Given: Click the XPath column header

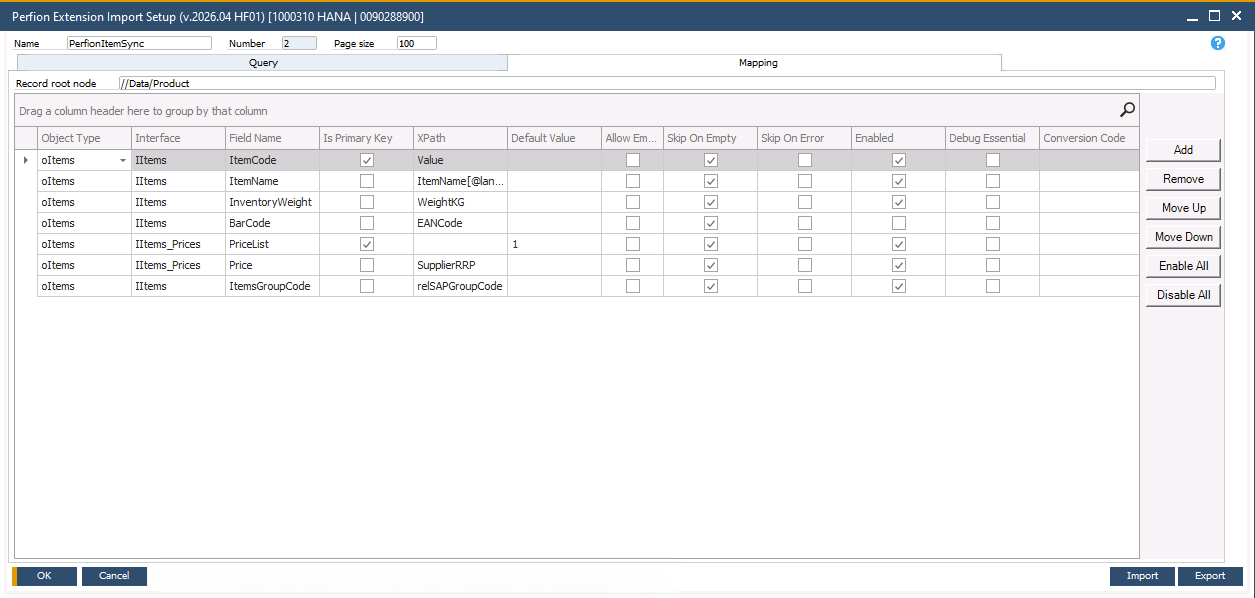Looking at the screenshot, I should tap(460, 138).
